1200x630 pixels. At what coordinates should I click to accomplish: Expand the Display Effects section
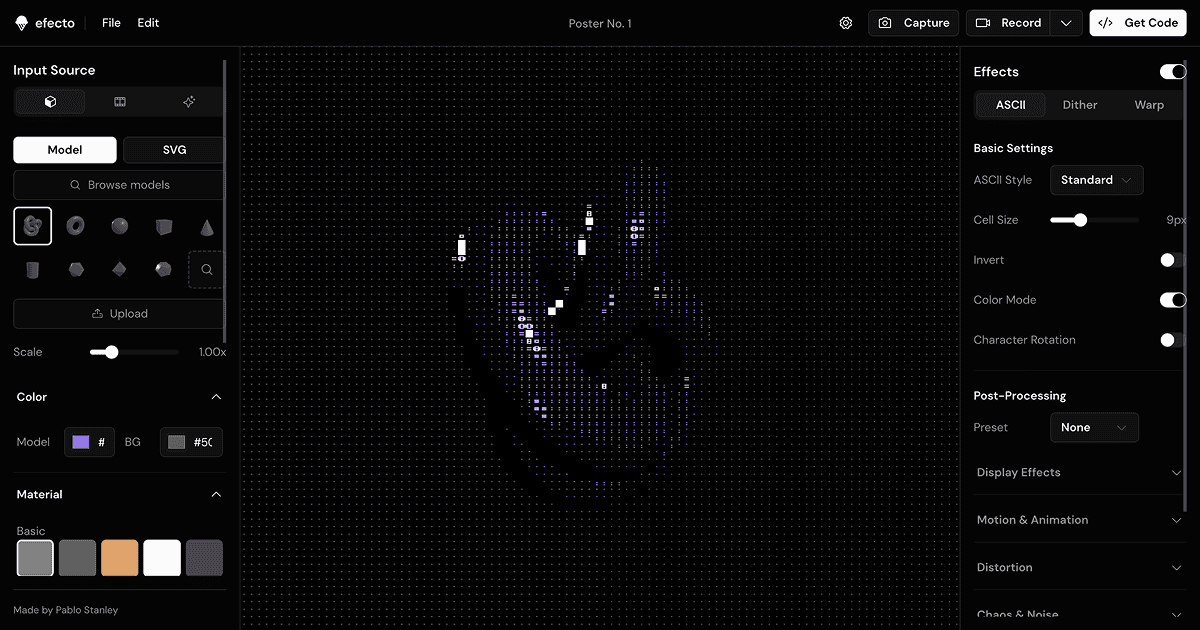(x=1079, y=472)
